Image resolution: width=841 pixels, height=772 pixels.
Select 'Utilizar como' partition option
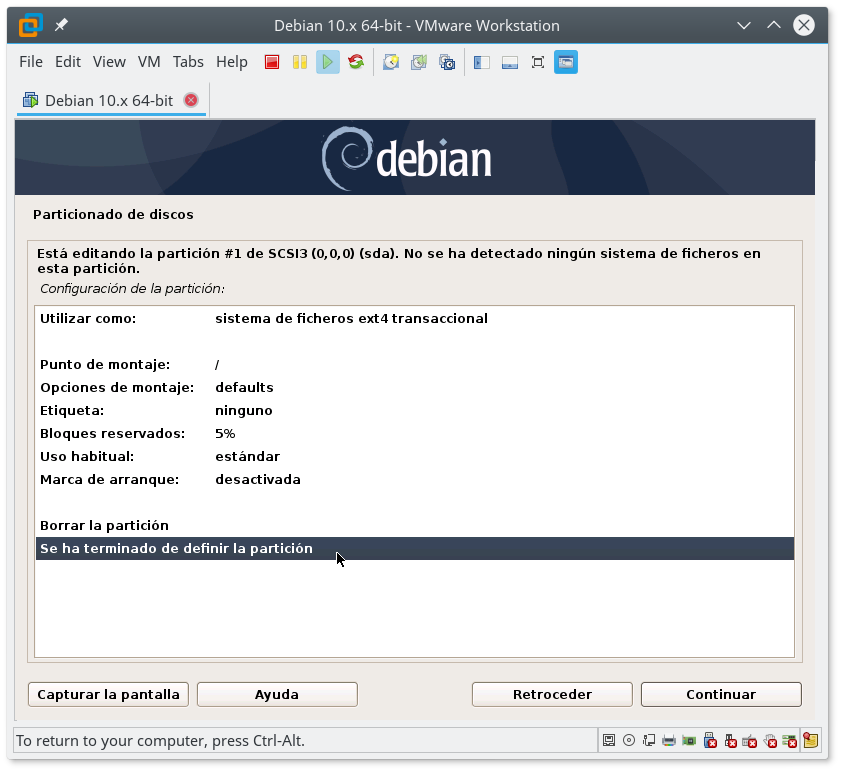point(415,318)
